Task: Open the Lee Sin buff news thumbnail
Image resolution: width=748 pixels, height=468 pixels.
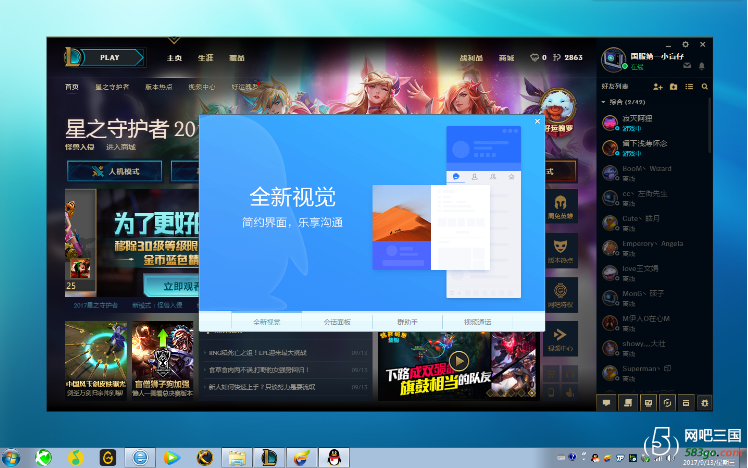Action: [x=163, y=360]
